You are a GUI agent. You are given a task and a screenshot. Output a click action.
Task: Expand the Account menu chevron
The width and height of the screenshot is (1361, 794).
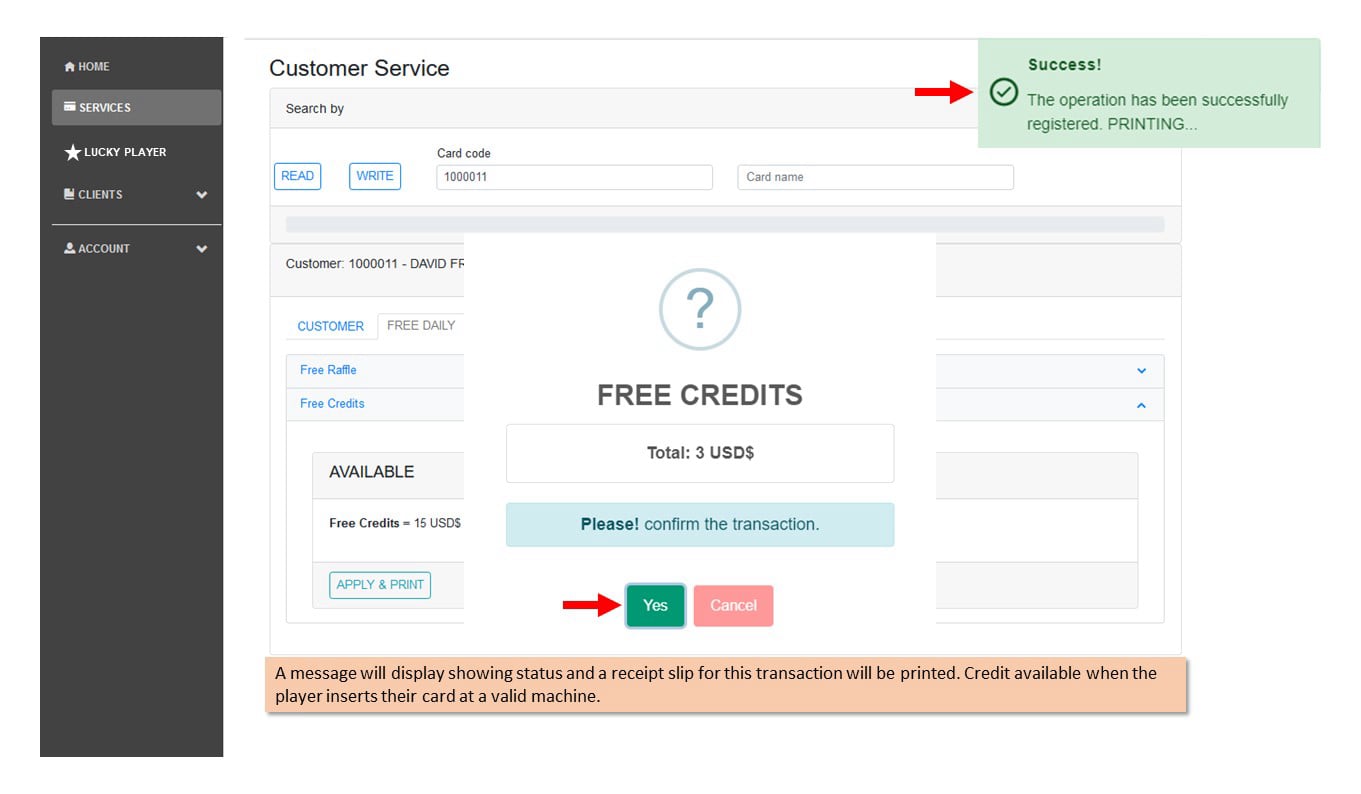pyautogui.click(x=202, y=249)
